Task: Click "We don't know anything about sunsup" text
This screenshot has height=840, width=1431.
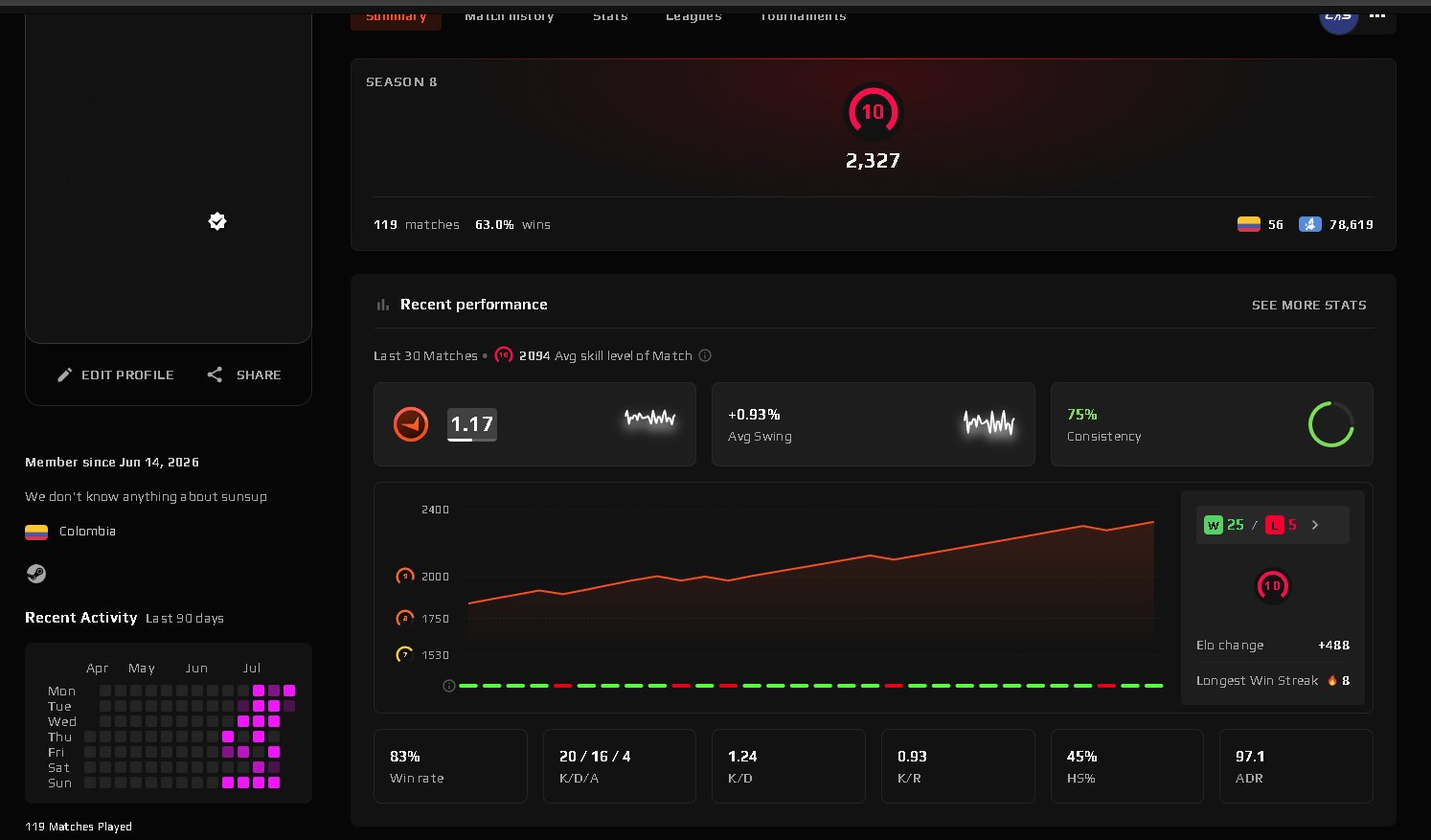Action: point(146,497)
